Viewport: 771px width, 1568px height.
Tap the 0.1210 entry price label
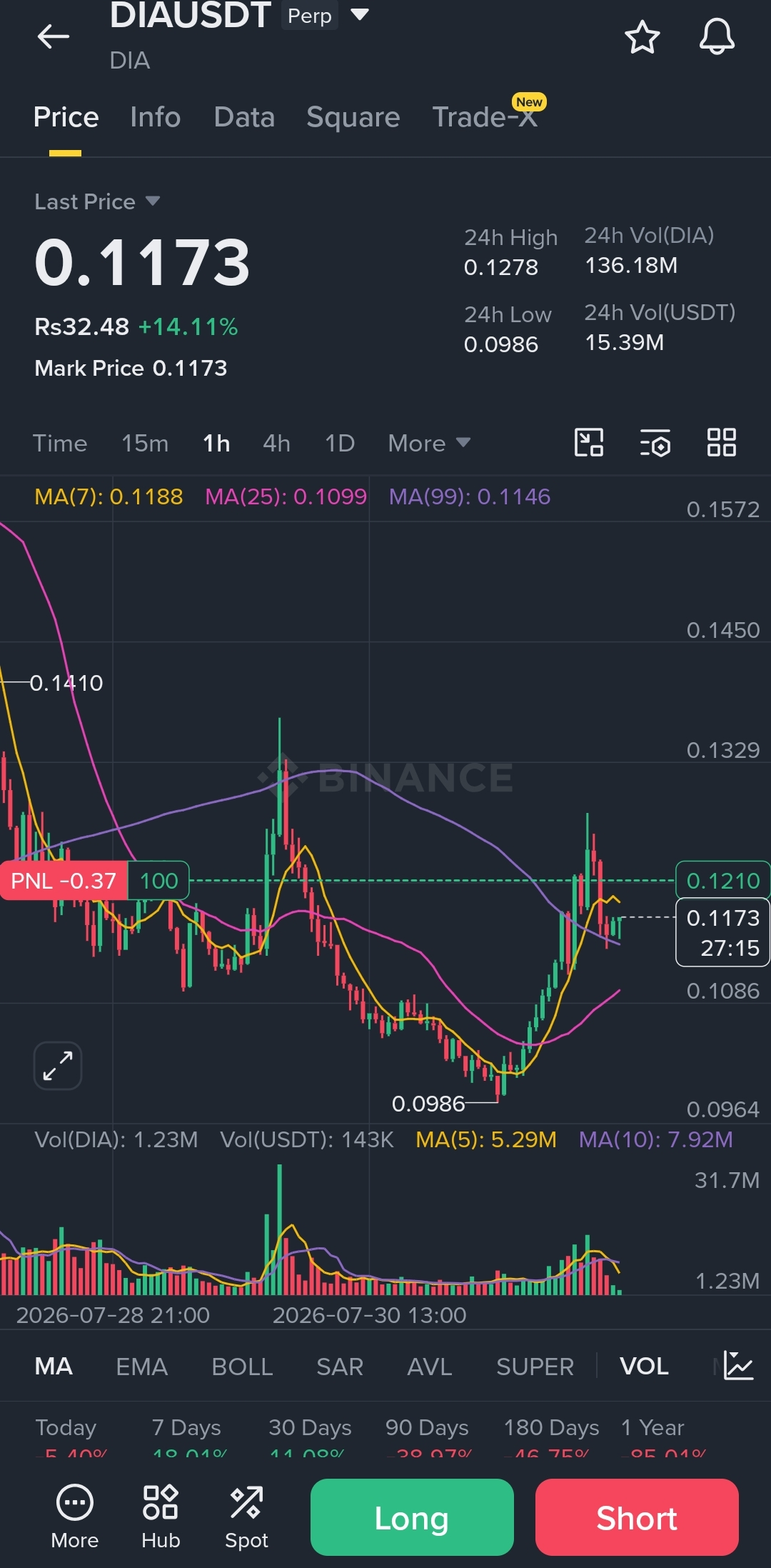[x=722, y=881]
